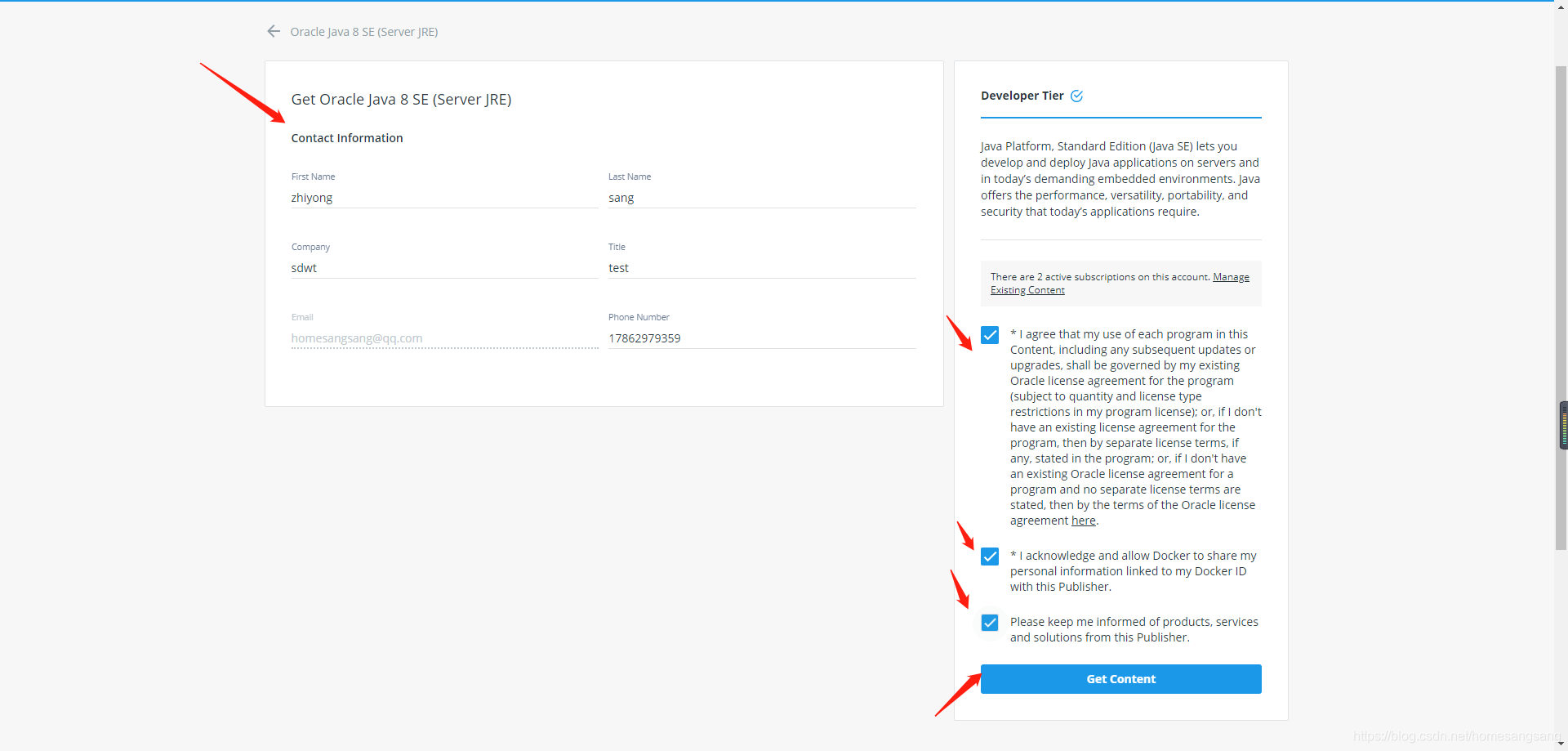Open the Oracle Java 8 SE (Server JRE) breadcrumb
The image size is (1568, 751).
click(364, 32)
